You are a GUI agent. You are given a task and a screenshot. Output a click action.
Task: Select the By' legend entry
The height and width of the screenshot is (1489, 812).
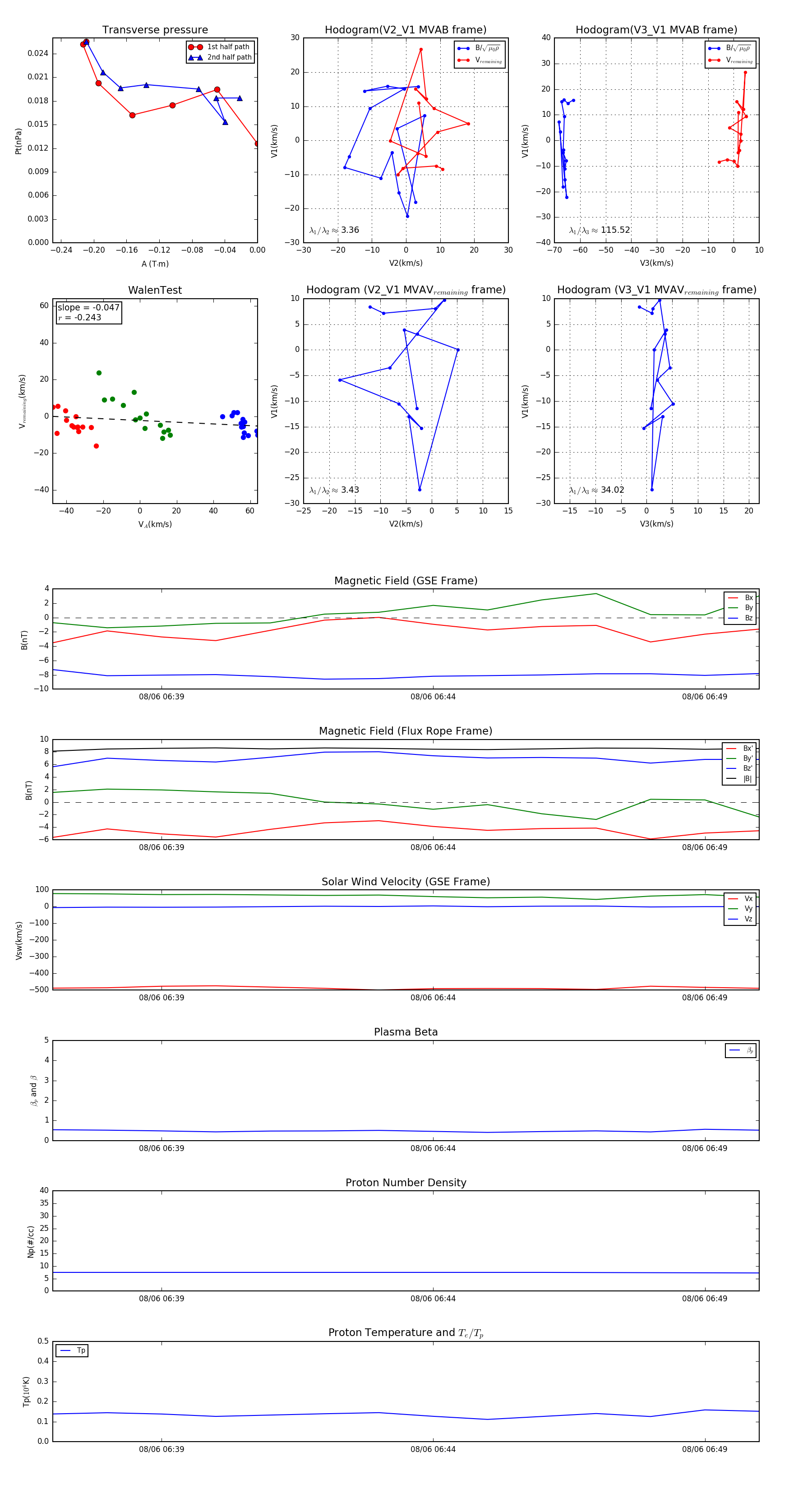[739, 758]
